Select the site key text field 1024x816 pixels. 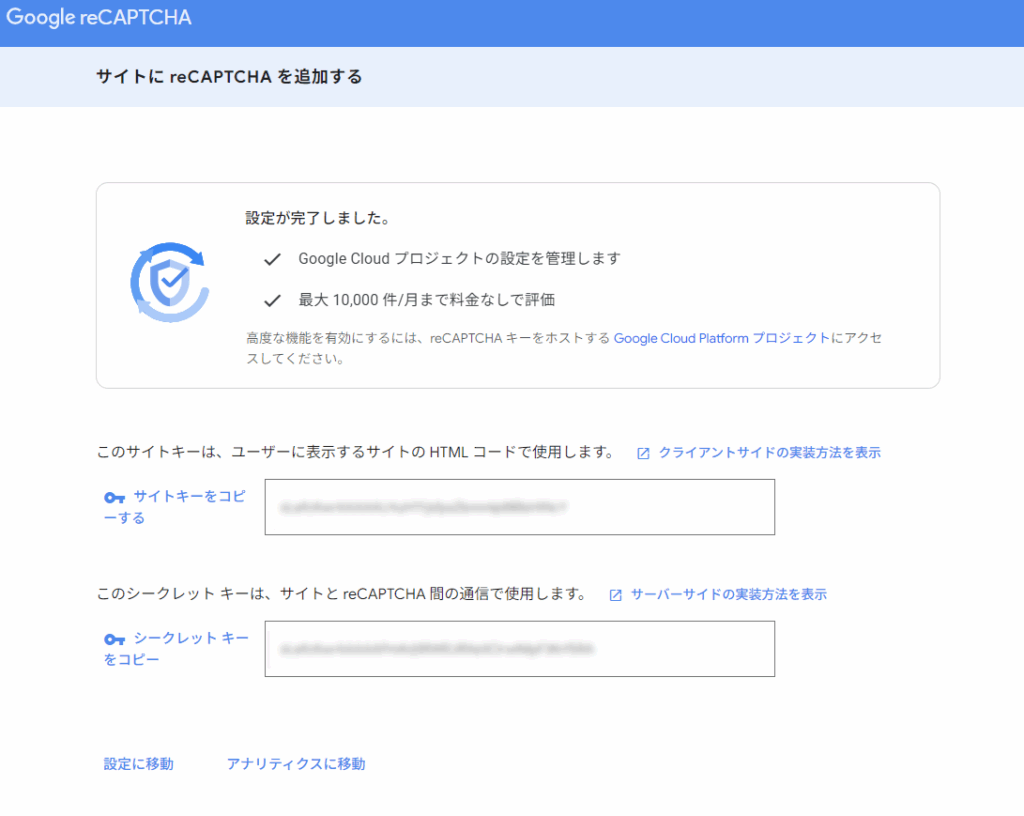coord(520,507)
